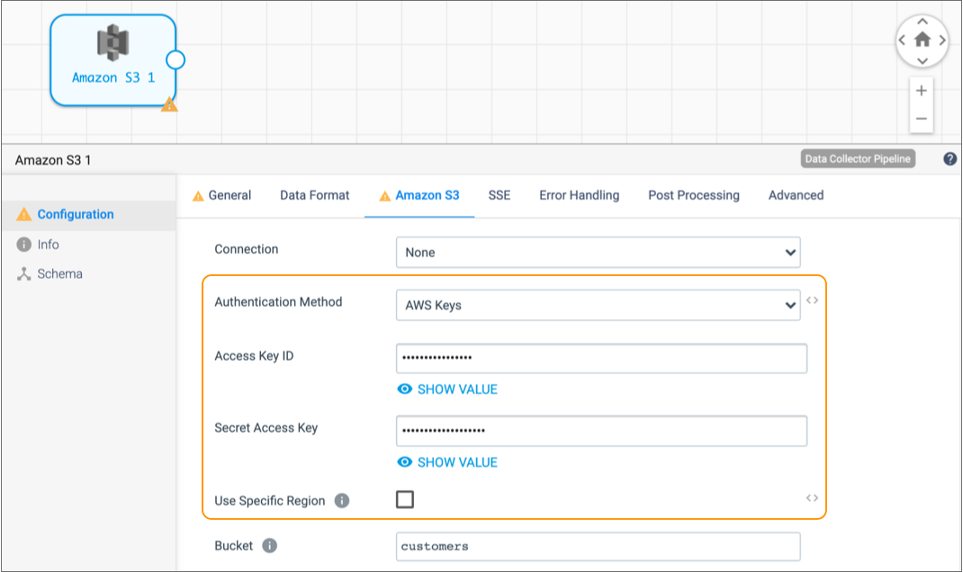Open the Authentication Method dropdown
Viewport: 963px width, 572px height.
(598, 305)
